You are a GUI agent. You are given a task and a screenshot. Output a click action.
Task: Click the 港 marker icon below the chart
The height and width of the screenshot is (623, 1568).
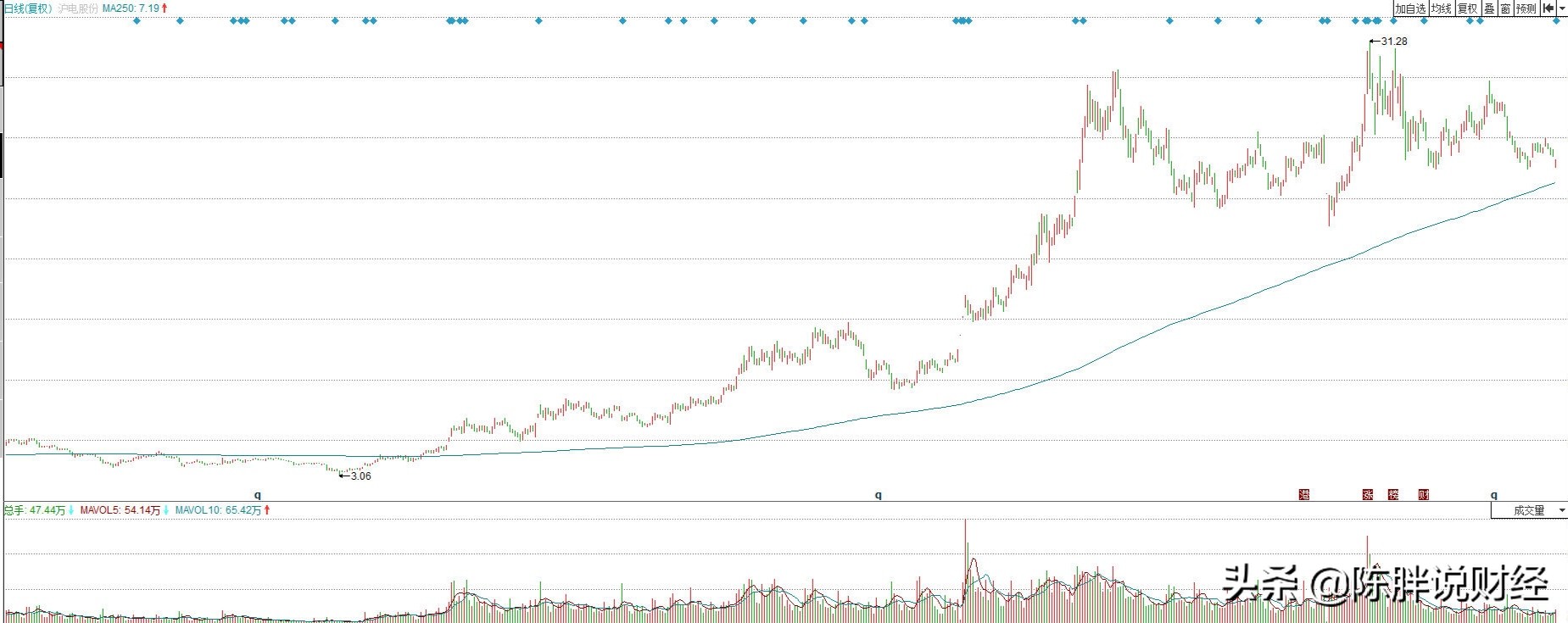[x=1304, y=495]
